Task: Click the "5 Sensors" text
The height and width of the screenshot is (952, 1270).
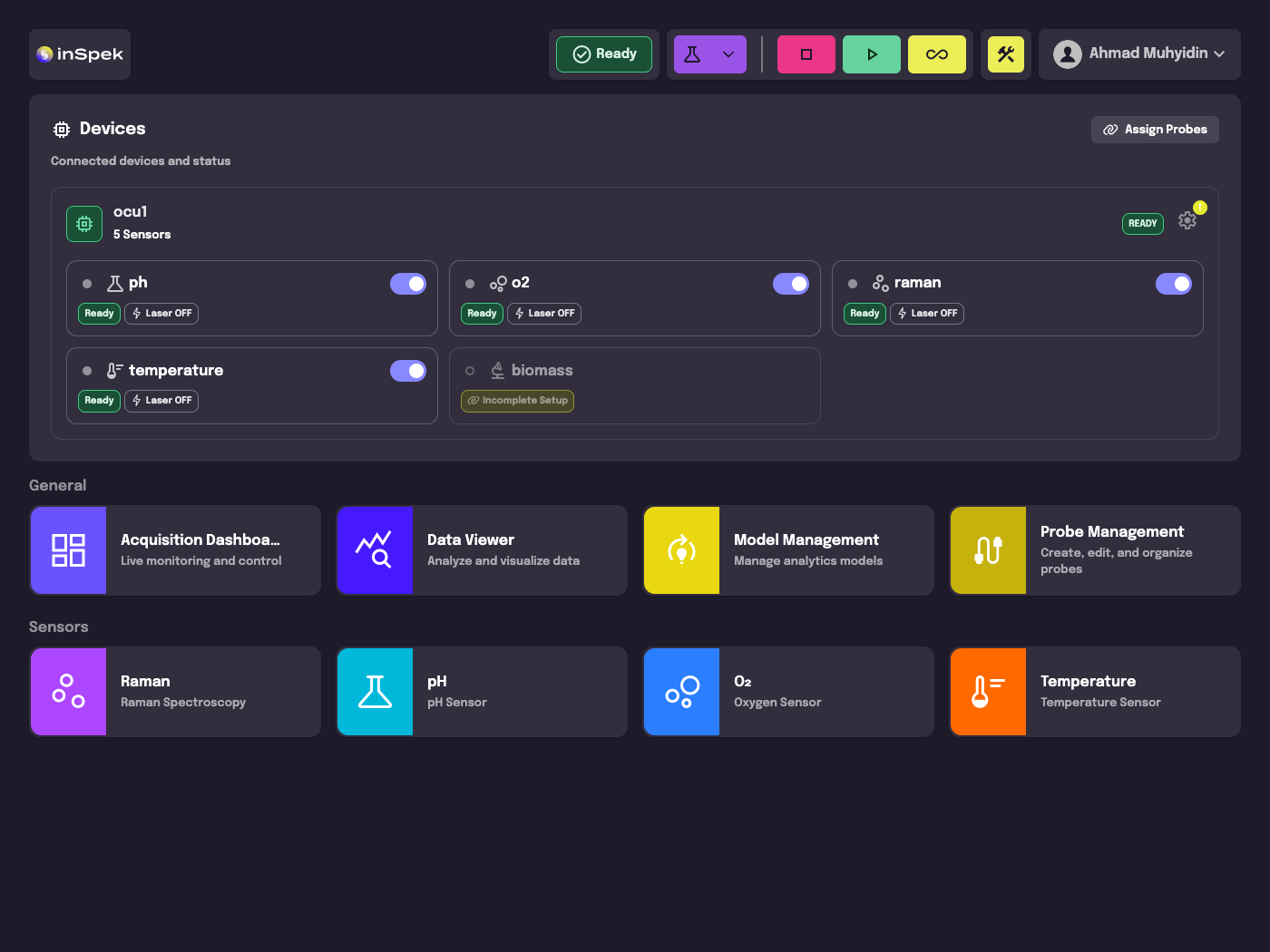Action: click(x=142, y=235)
